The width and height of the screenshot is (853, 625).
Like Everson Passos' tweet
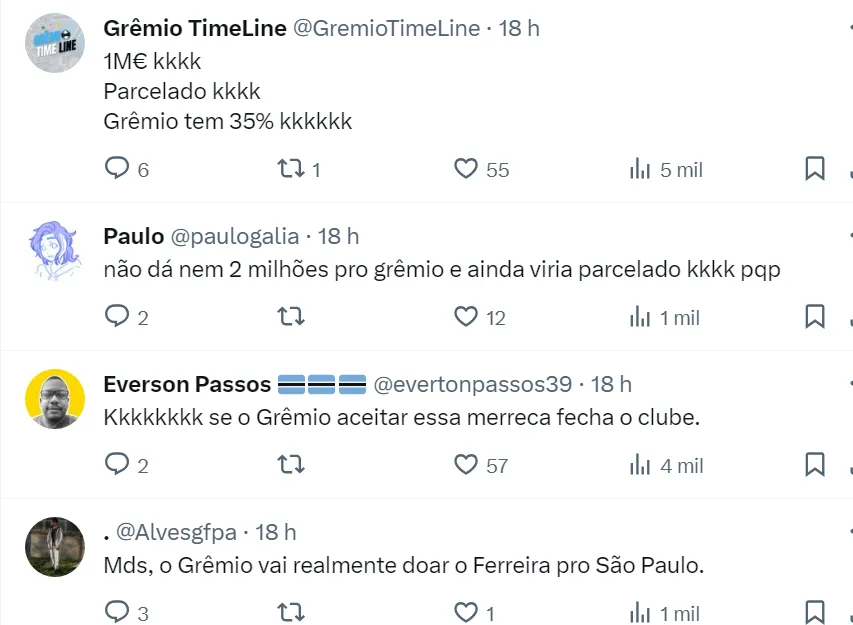coord(466,465)
